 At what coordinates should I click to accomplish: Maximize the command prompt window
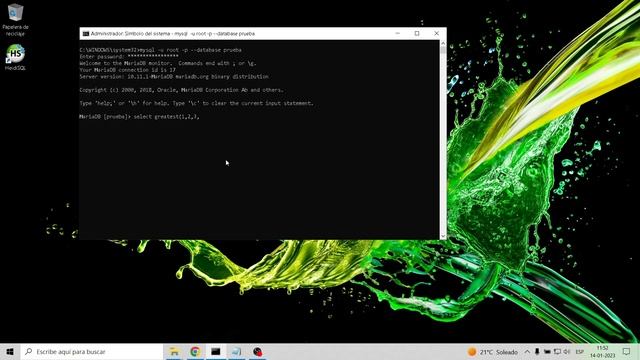click(417, 33)
